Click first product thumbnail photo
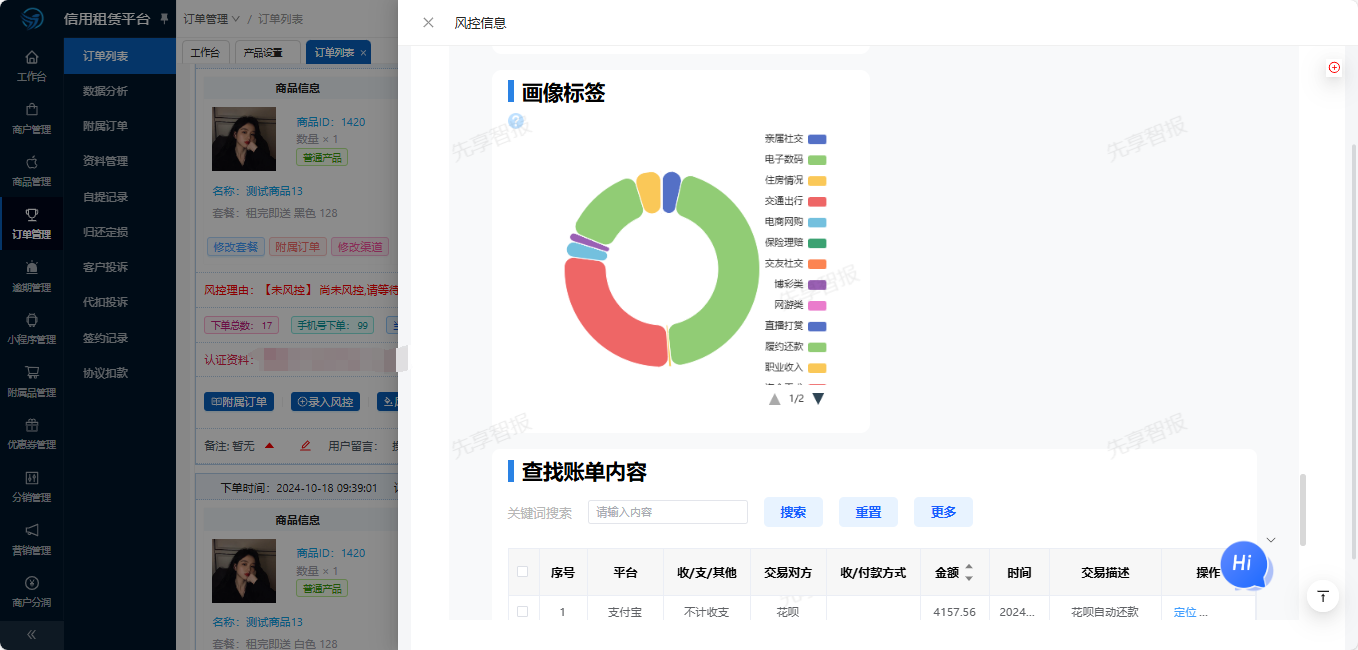Screen dimensions: 1358x650 [244, 139]
